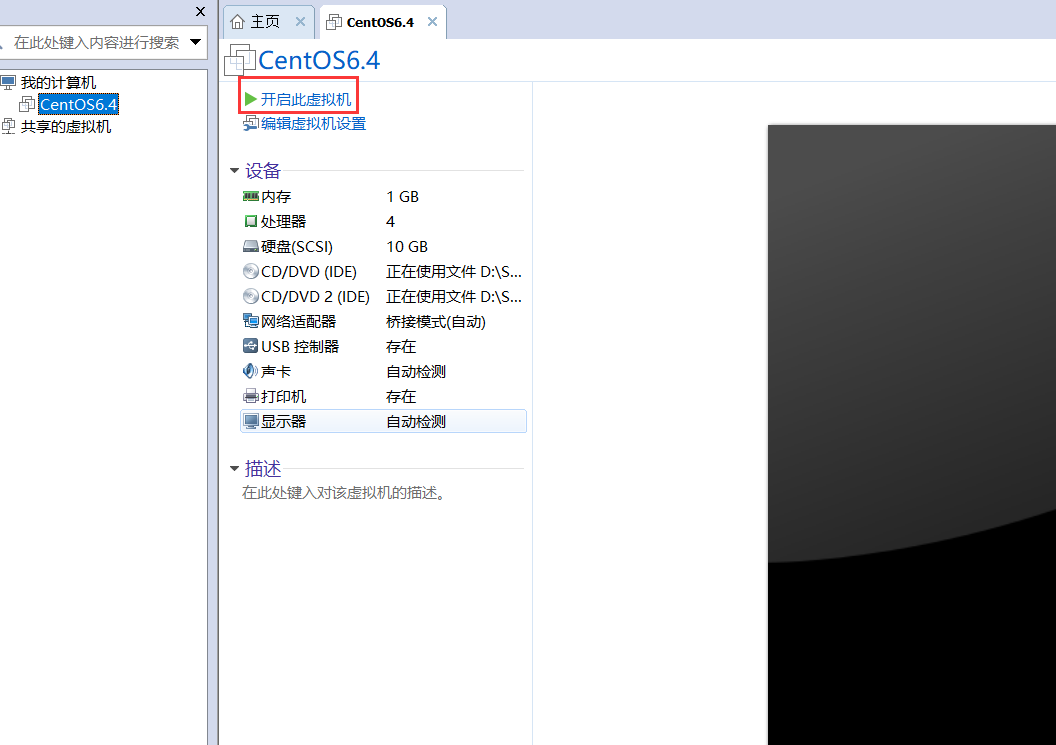Select 共享的虚拟机 in library tree
Viewport: 1056px width, 745px height.
coord(65,126)
